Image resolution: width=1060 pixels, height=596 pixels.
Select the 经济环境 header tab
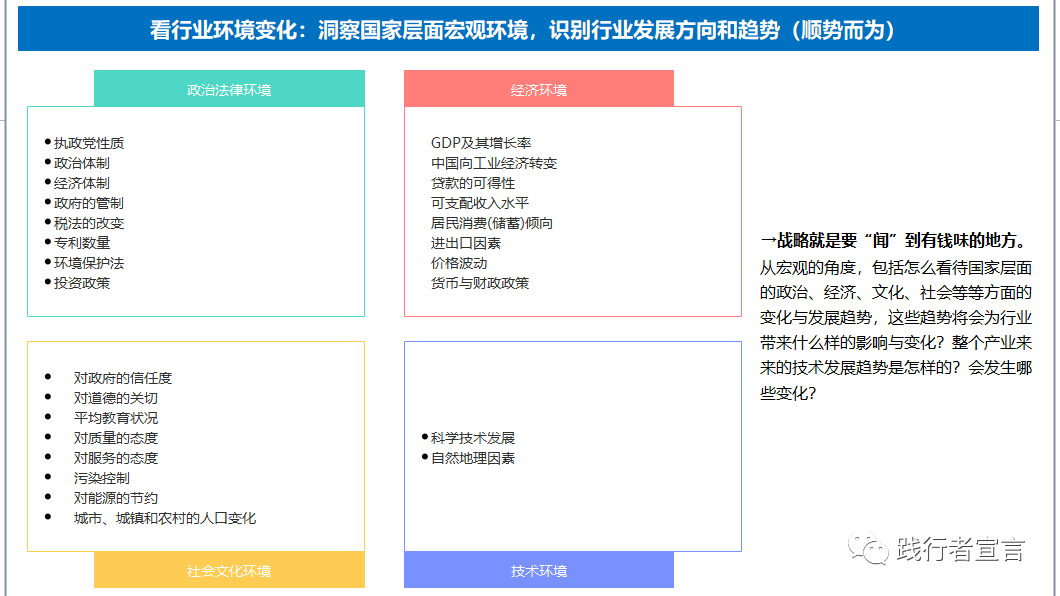tap(538, 89)
